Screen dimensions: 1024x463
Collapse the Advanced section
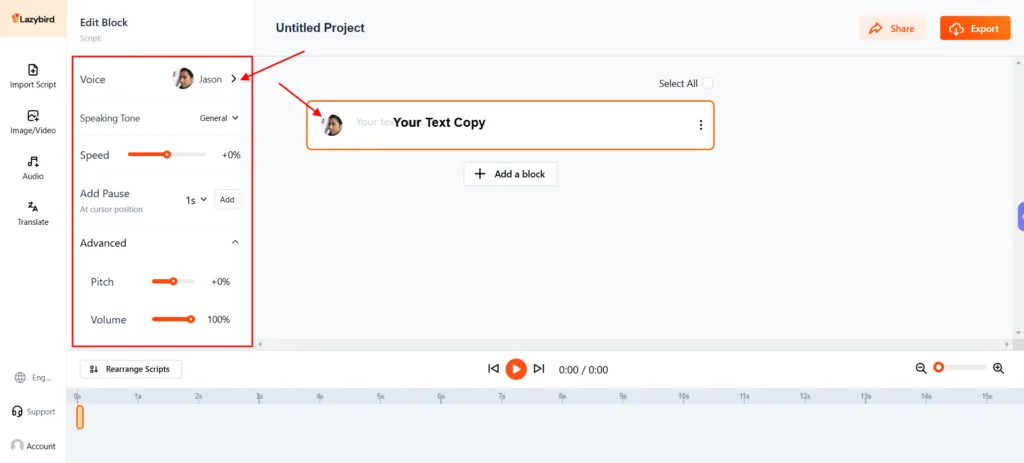point(235,243)
